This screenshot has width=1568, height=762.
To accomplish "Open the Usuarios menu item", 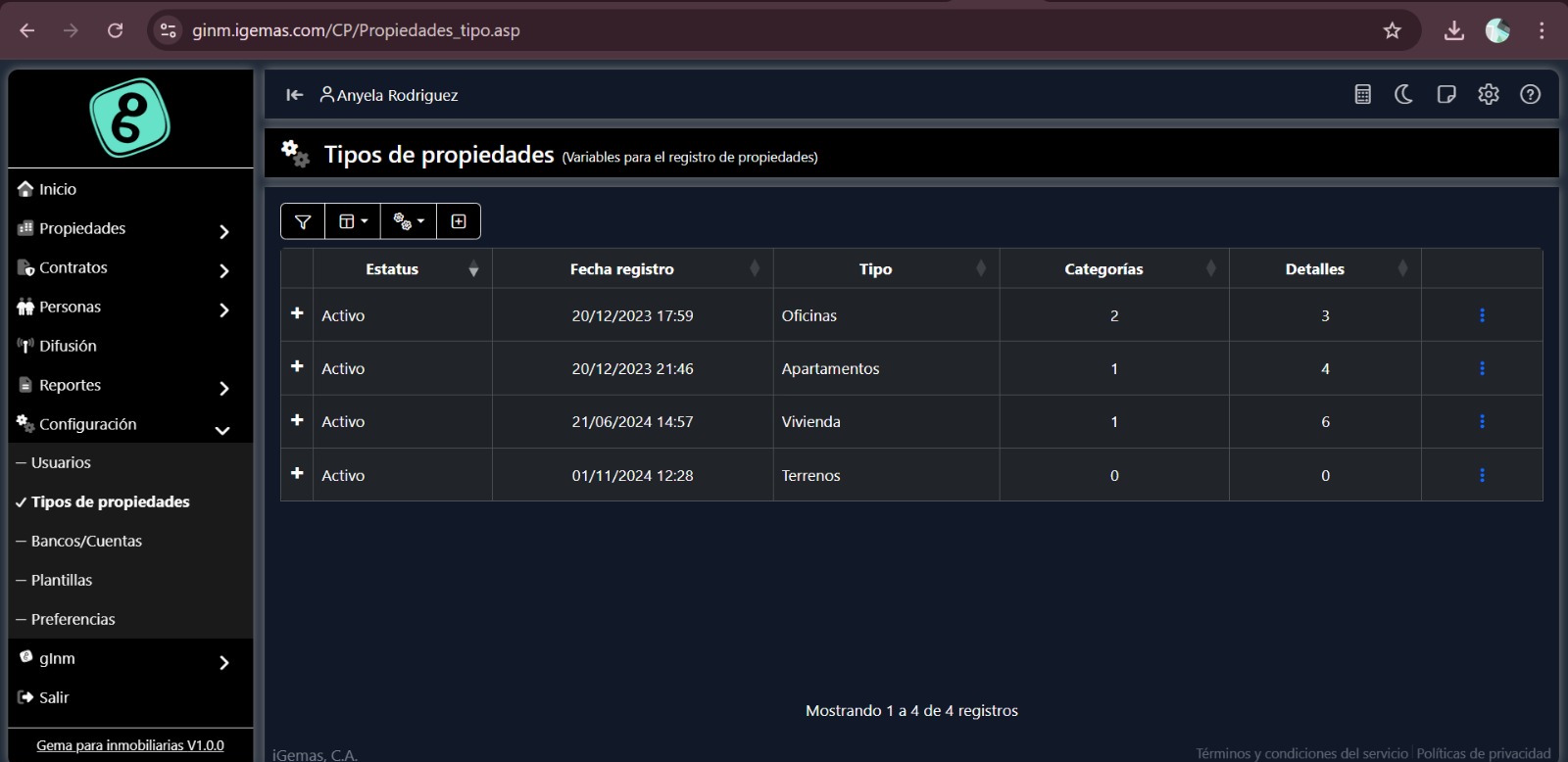I will (61, 462).
